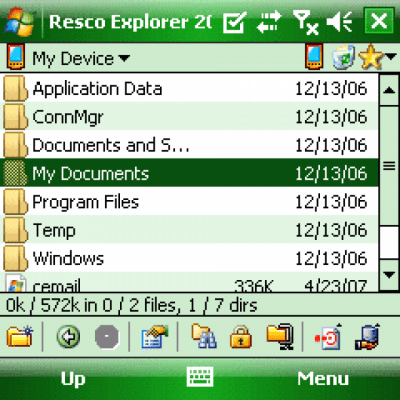Click the signal antenna status icon
The height and width of the screenshot is (400, 400).
pos(305,22)
